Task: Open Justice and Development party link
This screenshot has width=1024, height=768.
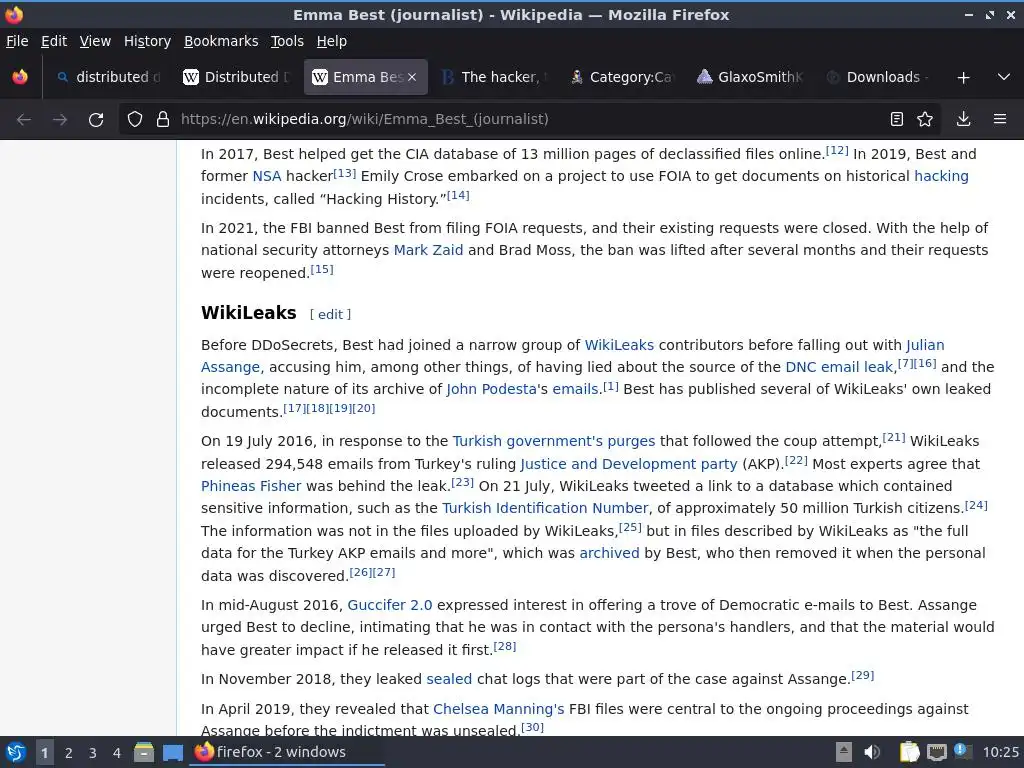Action: pyautogui.click(x=628, y=464)
